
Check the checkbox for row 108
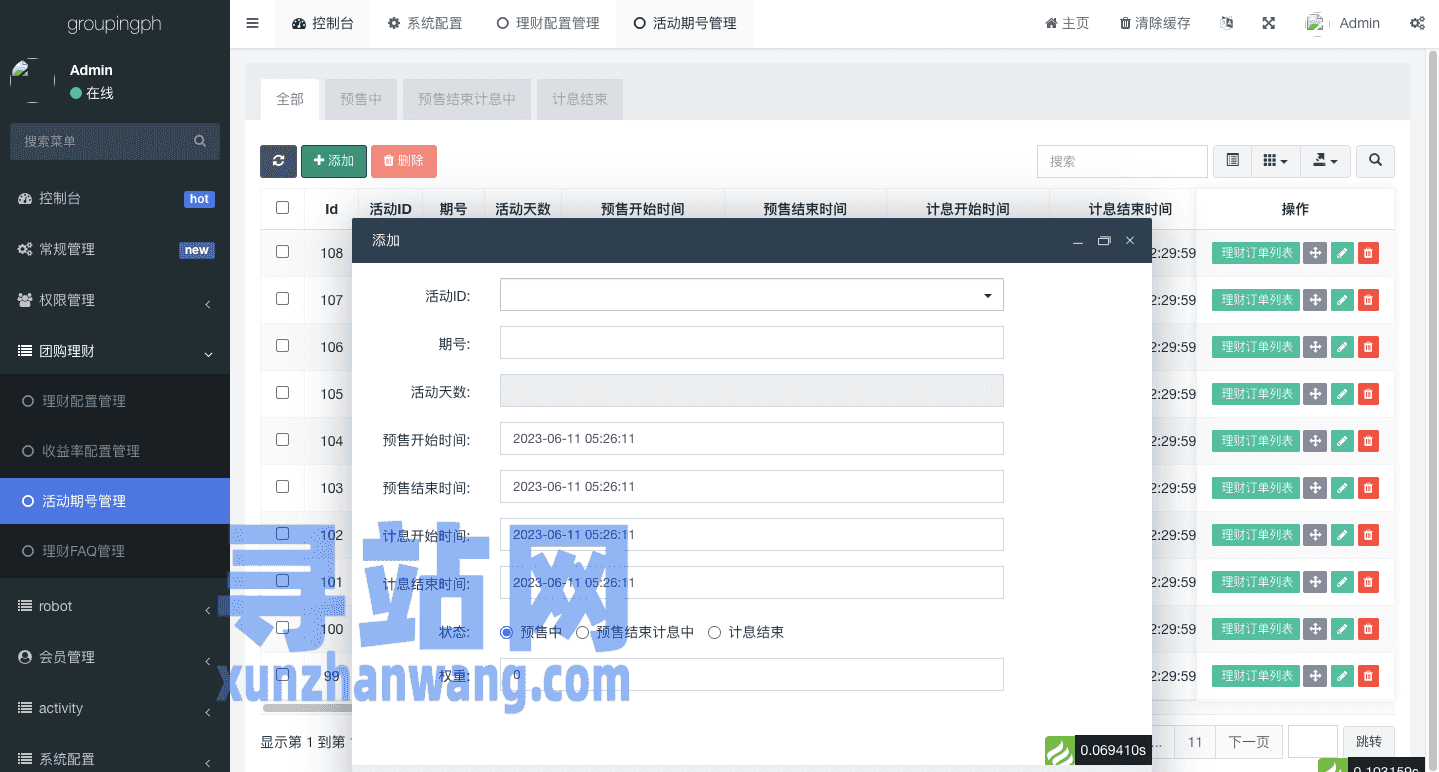282,252
